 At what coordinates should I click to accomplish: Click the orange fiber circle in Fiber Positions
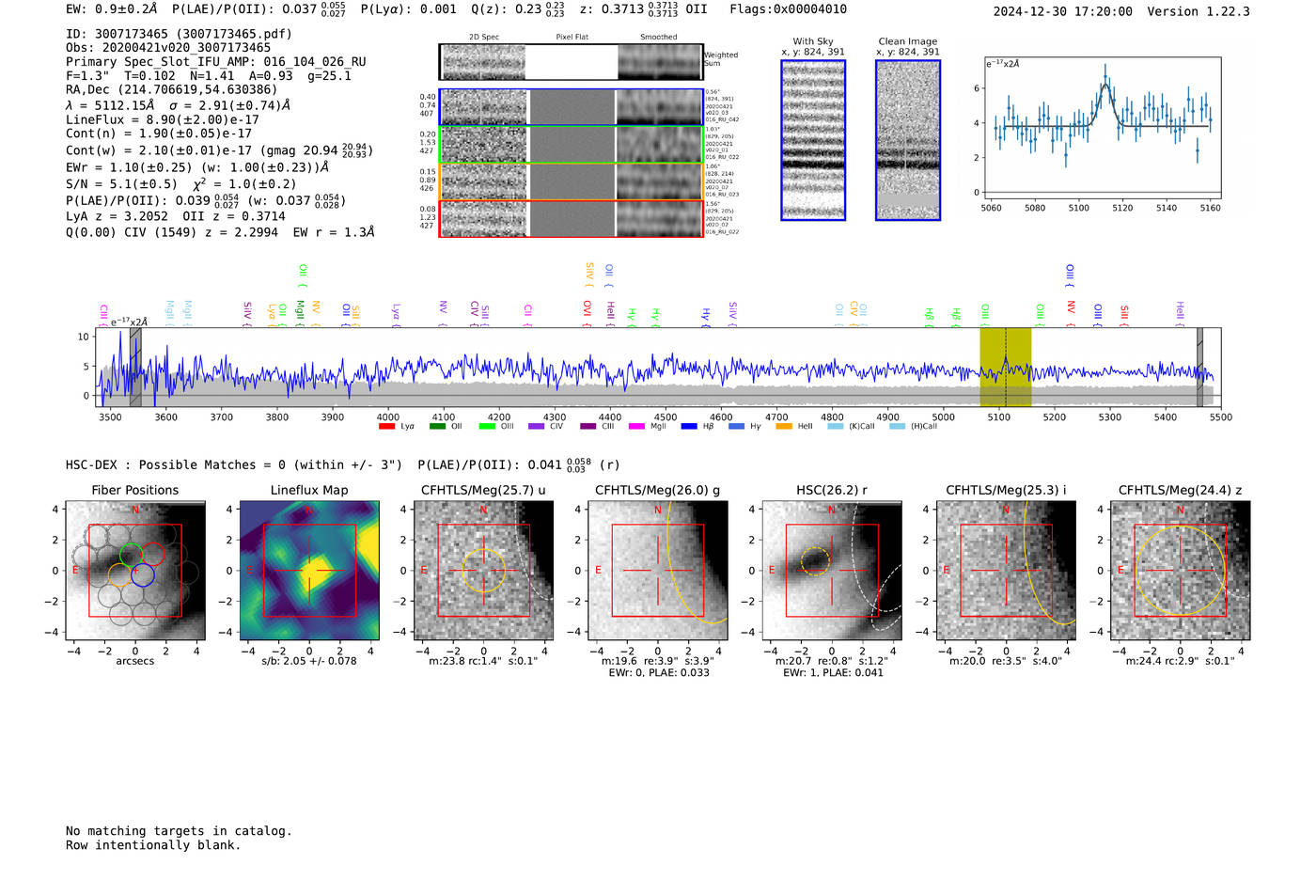click(x=120, y=575)
